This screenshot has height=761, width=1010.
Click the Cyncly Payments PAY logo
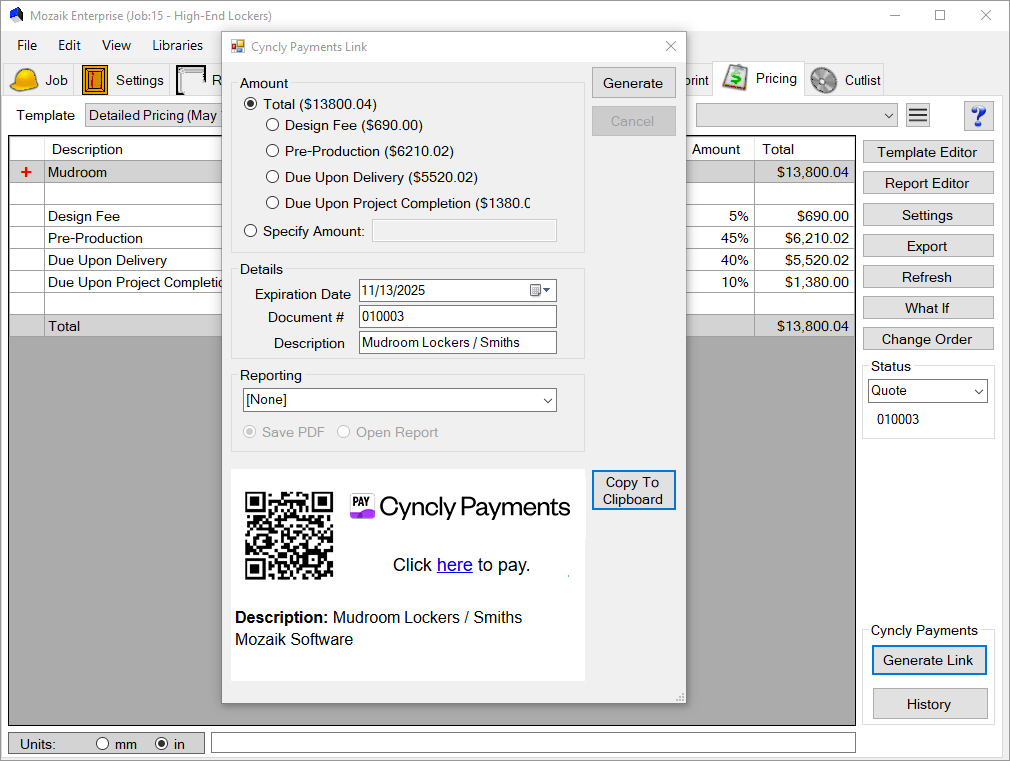[x=361, y=506]
